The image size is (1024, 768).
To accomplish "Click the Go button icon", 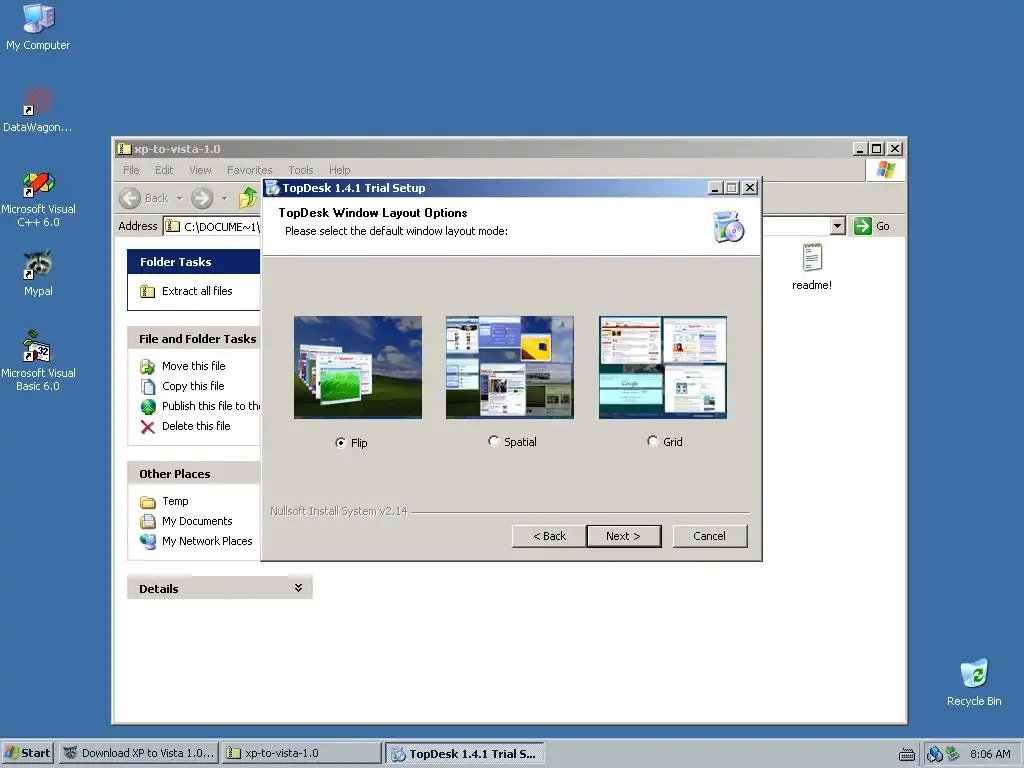I will tap(863, 226).
